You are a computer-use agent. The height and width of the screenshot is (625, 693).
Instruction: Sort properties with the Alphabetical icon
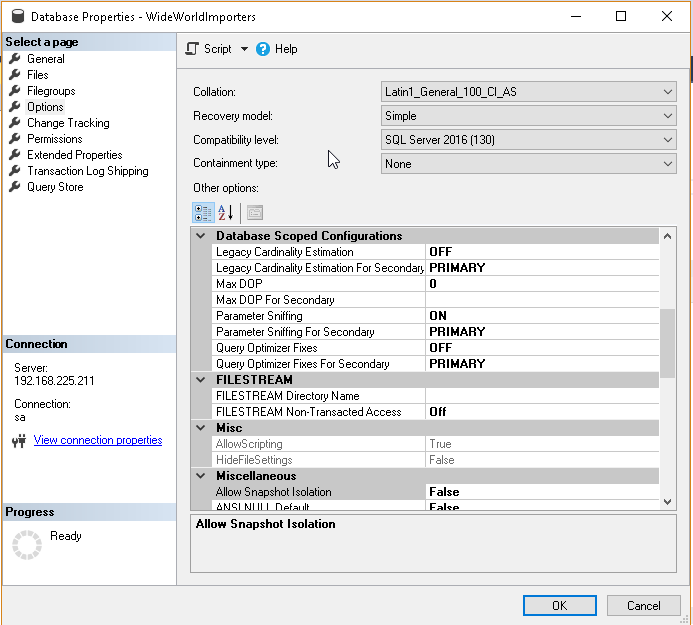point(225,212)
